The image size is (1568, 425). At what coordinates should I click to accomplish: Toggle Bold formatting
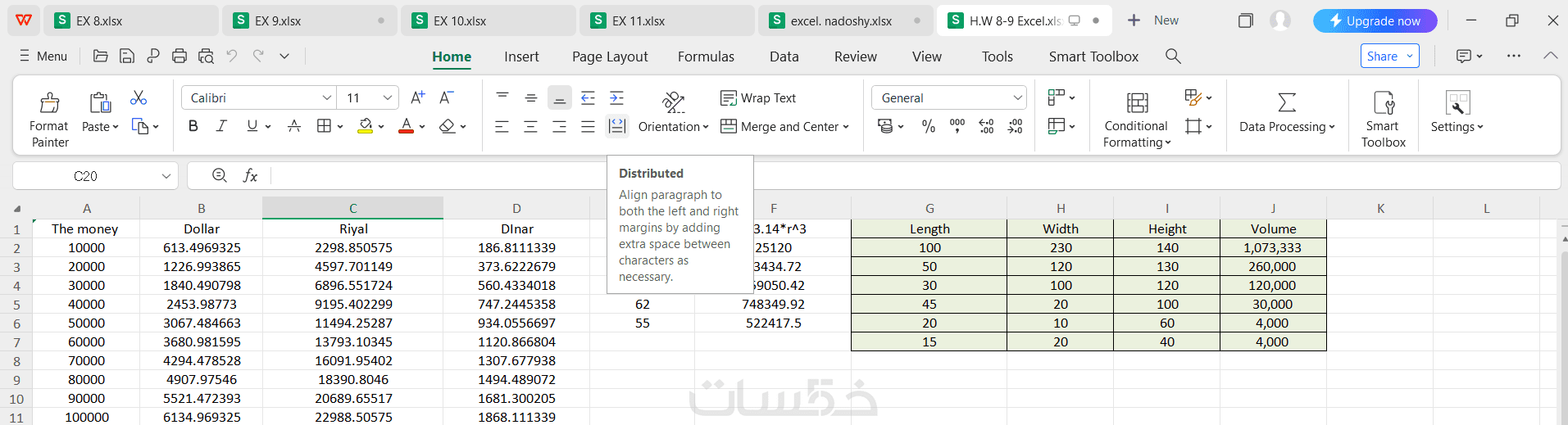pyautogui.click(x=193, y=126)
